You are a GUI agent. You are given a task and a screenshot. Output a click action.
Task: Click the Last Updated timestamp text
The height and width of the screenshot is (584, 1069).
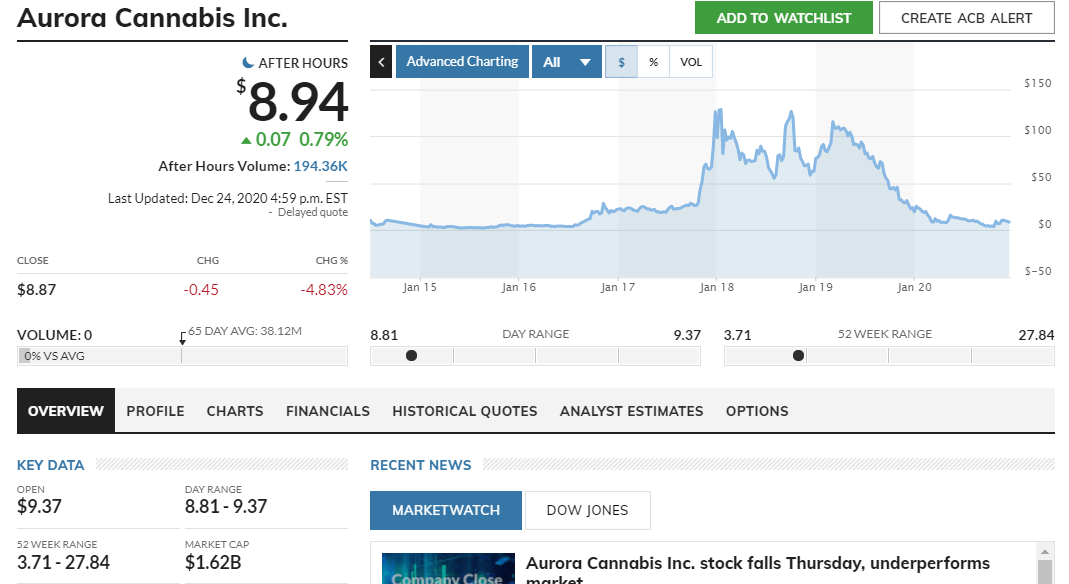pyautogui.click(x=228, y=198)
